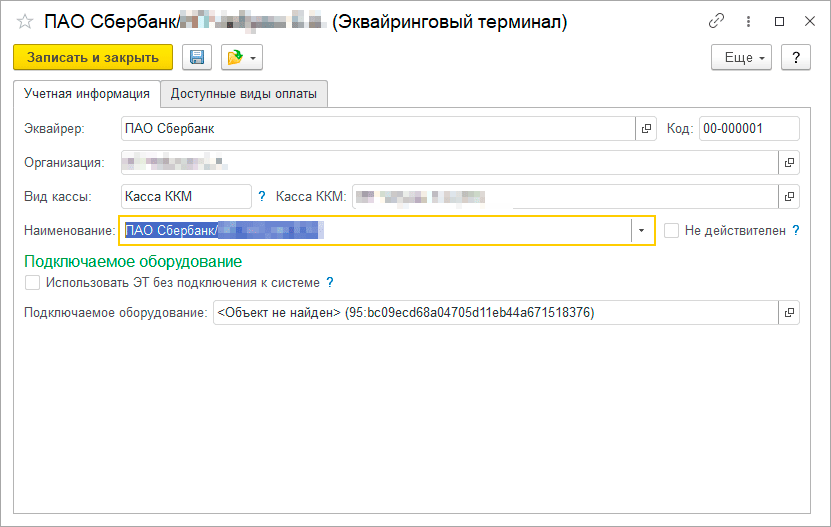
Task: Open the Эквайрер ПАО Сбербанк record icon
Action: point(646,128)
